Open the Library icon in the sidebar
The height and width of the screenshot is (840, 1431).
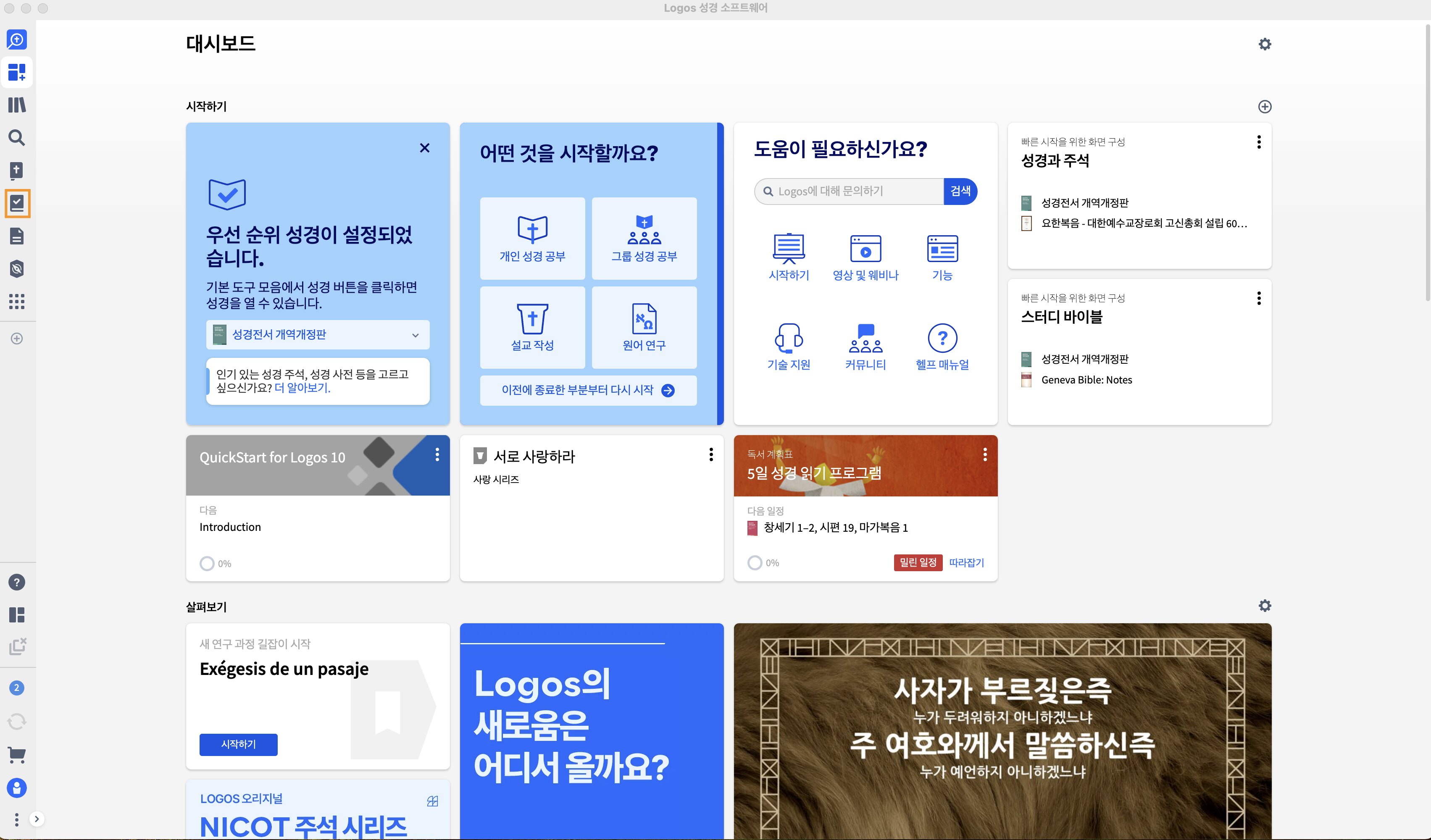point(16,105)
